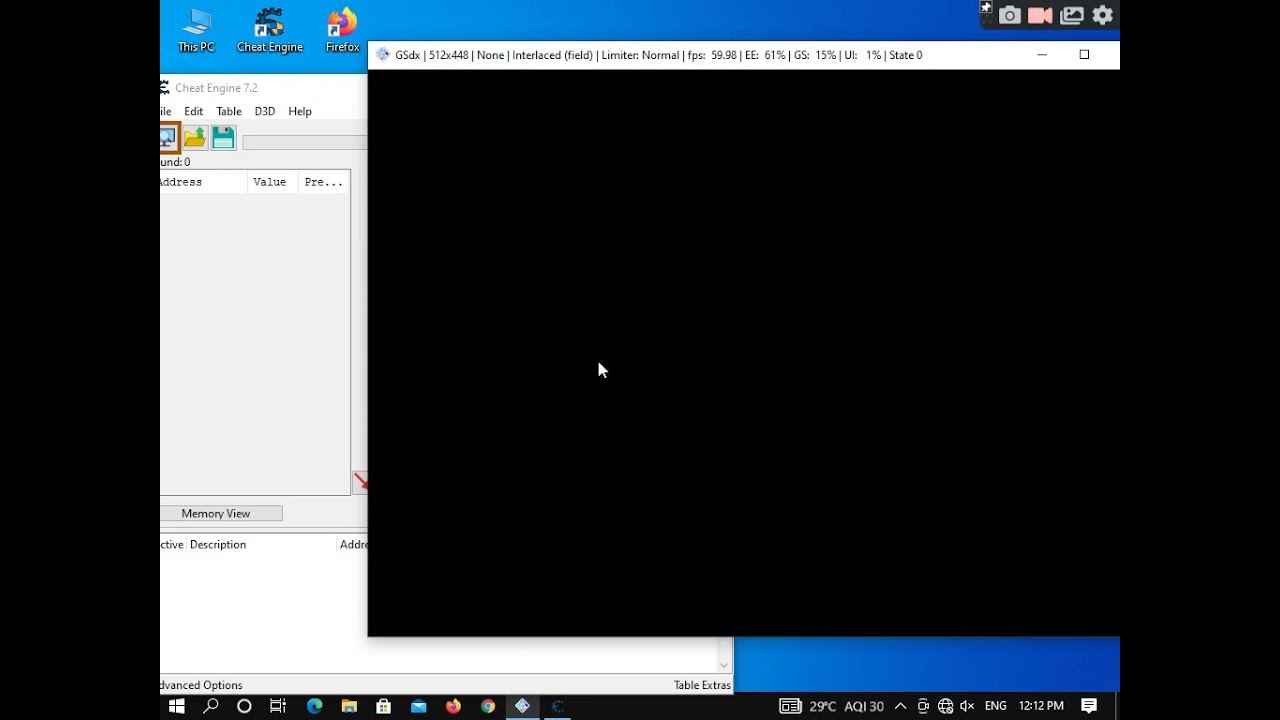Open the network globe icon in tray

[945, 706]
